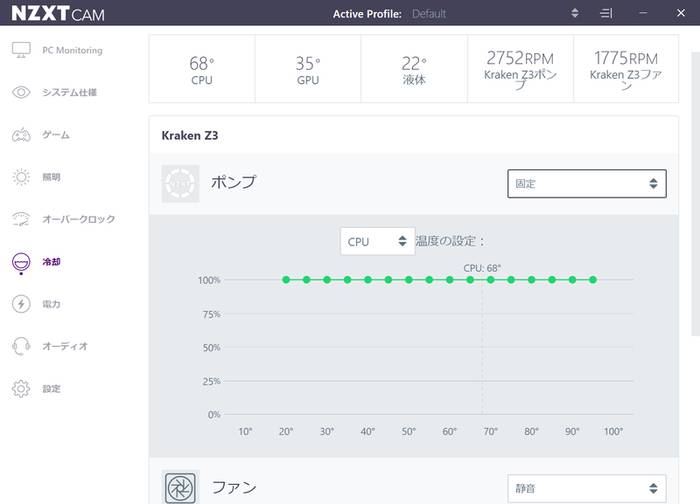Click the 0% axis label
Image resolution: width=700 pixels, height=504 pixels.
214,415
